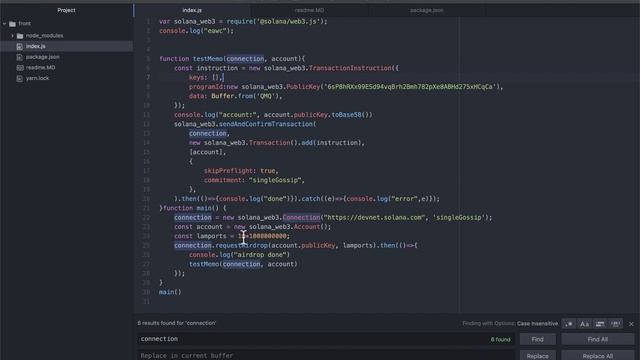
Task: Click 'sendAndConfirmTransaction' in the code
Action: point(266,124)
